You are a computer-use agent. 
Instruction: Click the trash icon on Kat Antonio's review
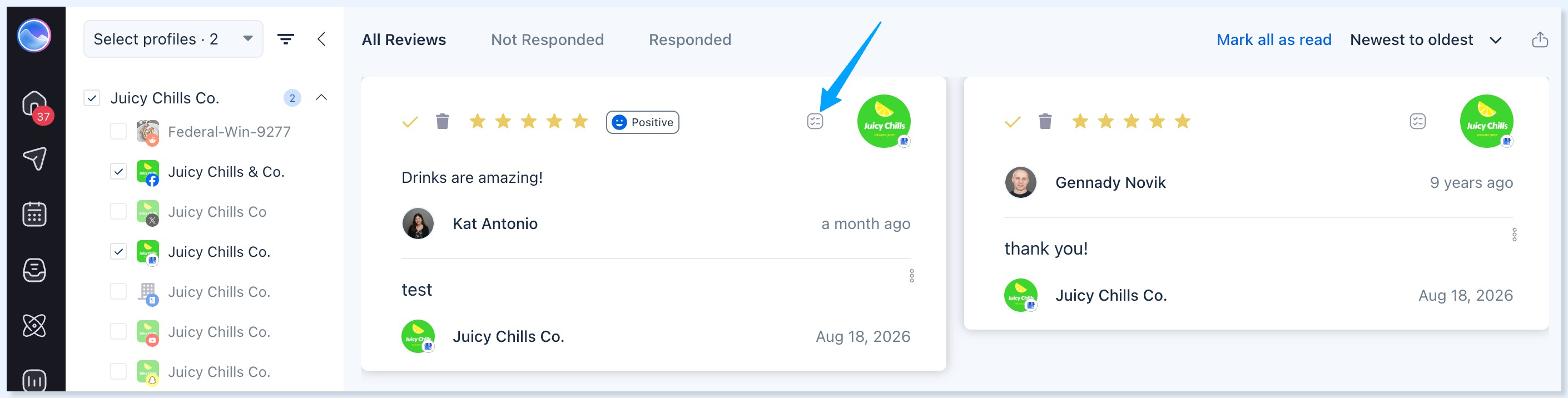tap(443, 122)
